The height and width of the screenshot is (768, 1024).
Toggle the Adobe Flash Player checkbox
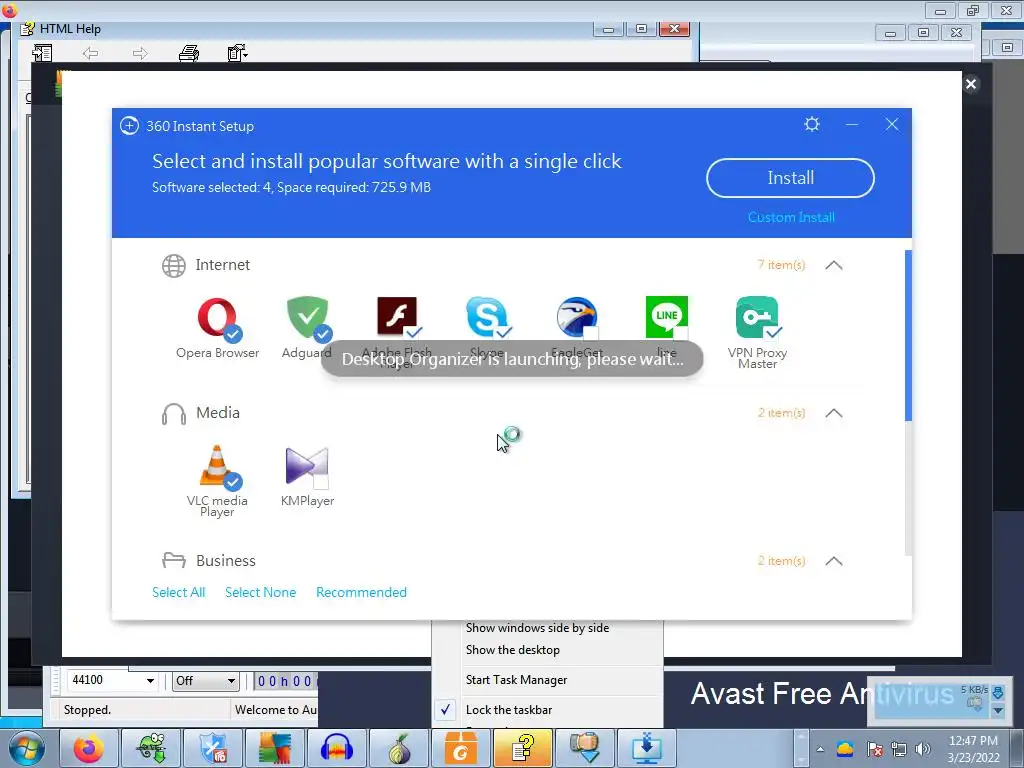click(x=413, y=332)
